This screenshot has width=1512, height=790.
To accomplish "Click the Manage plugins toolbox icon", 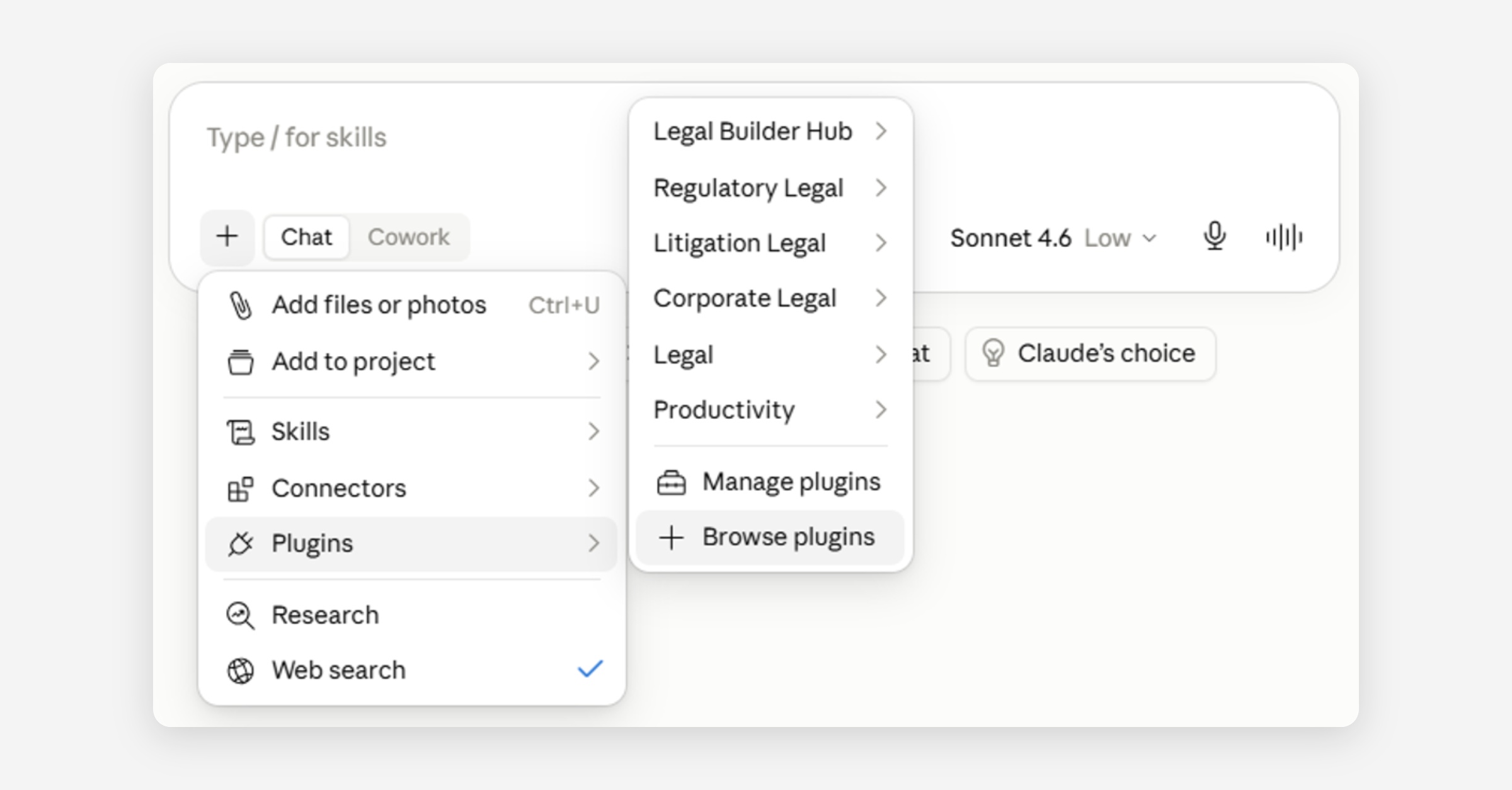I will coord(671,483).
